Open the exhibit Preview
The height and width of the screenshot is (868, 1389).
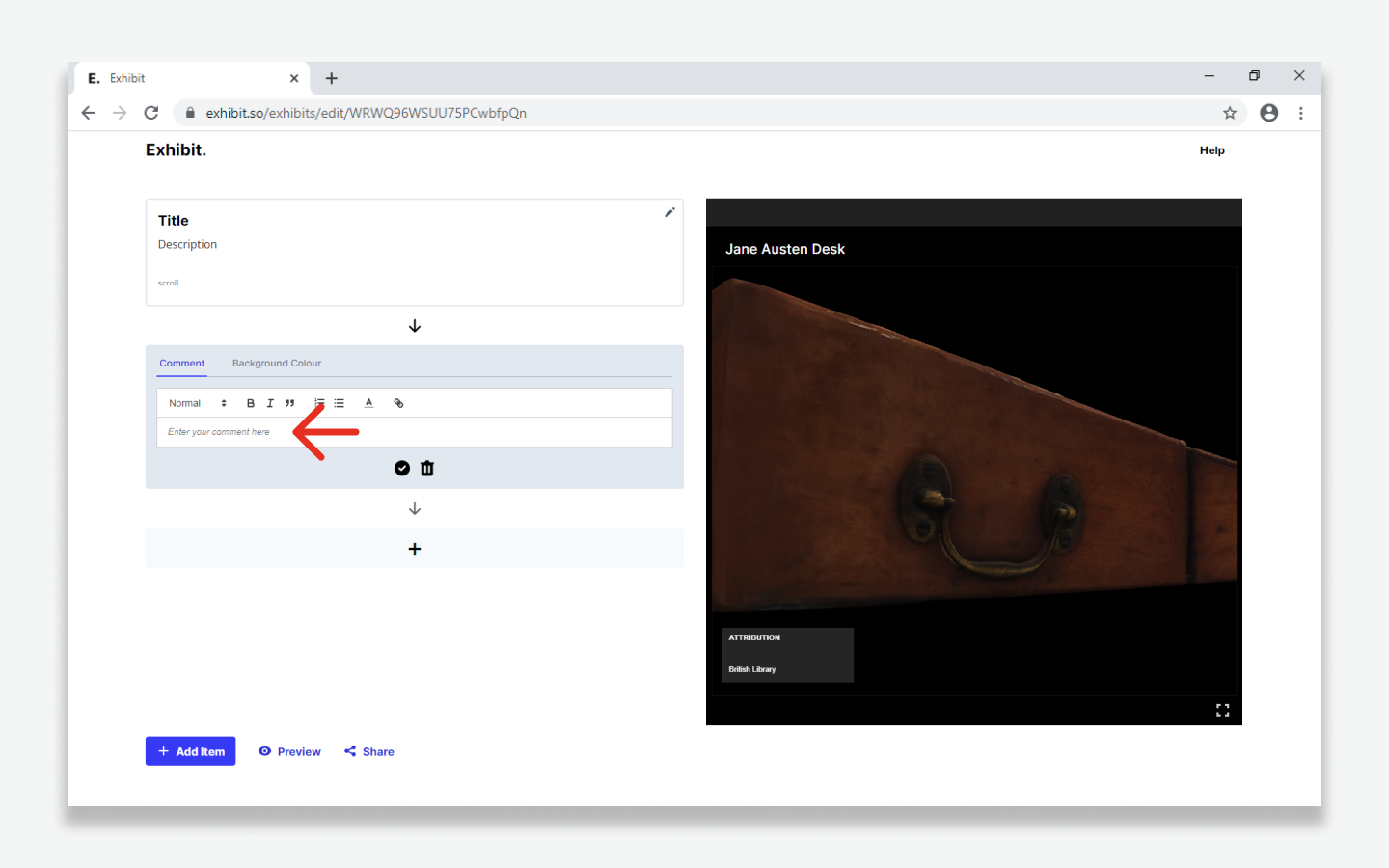(289, 751)
